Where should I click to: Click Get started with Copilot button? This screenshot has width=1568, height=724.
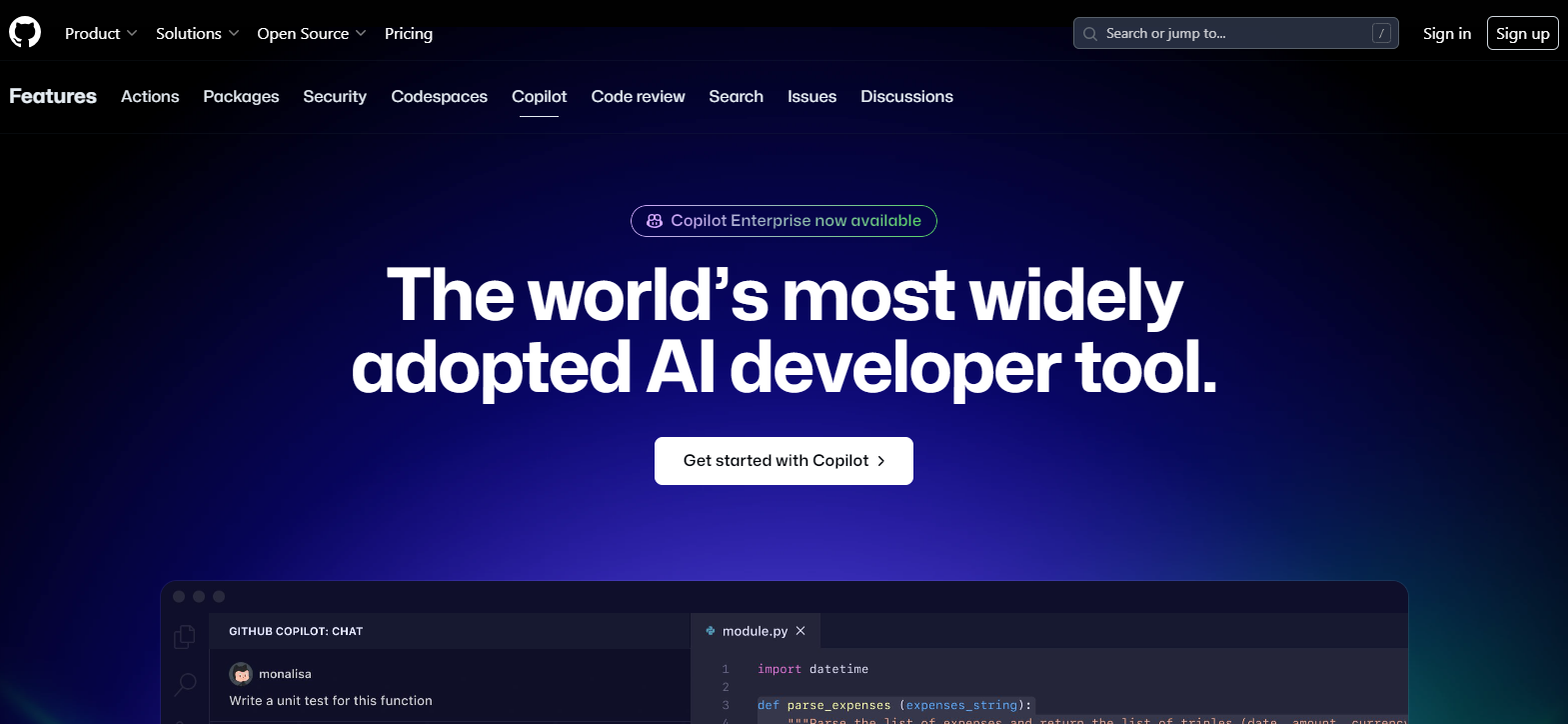point(784,461)
